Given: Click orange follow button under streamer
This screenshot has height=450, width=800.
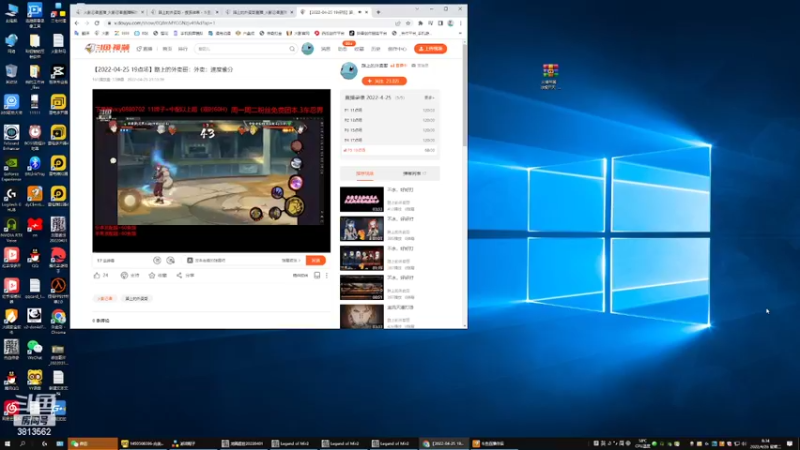Looking at the screenshot, I should coord(384,81).
